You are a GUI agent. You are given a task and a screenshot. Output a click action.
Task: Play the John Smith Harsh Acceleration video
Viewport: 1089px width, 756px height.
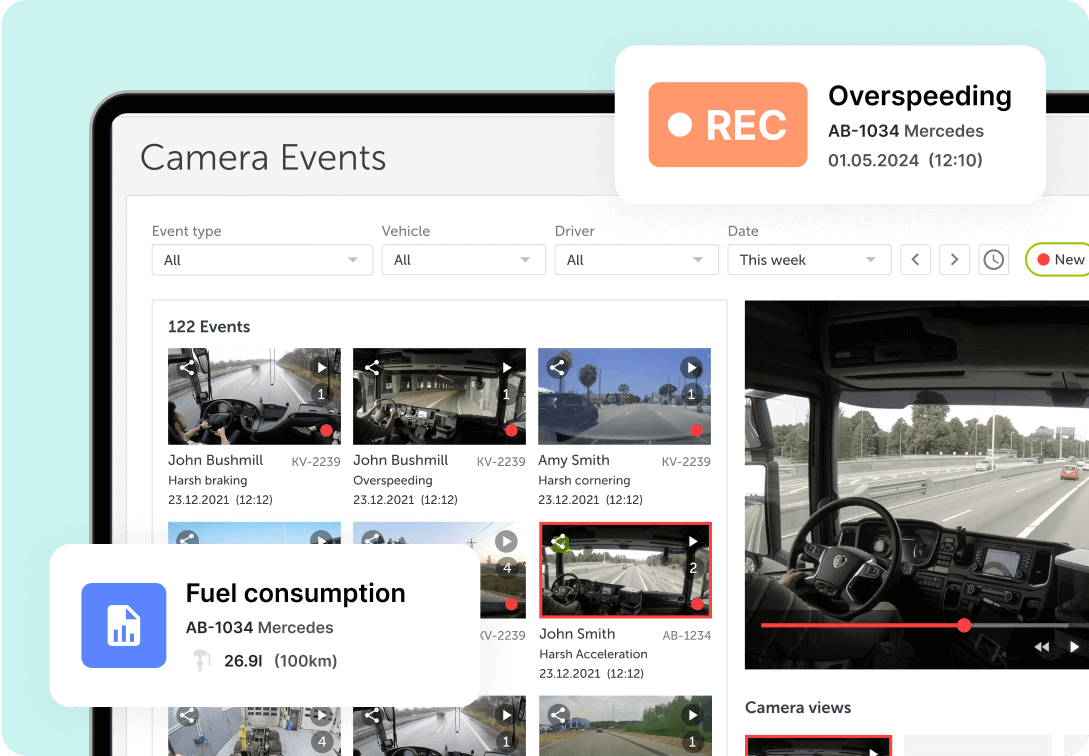click(x=692, y=541)
